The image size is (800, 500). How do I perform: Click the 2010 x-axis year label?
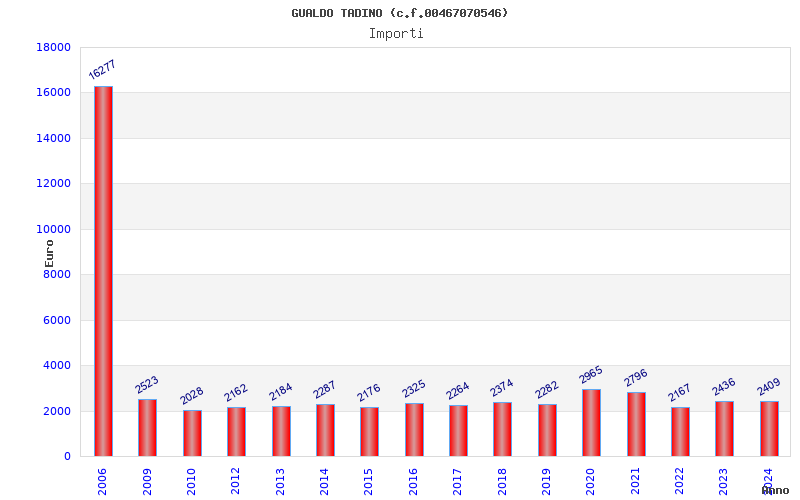(x=191, y=482)
